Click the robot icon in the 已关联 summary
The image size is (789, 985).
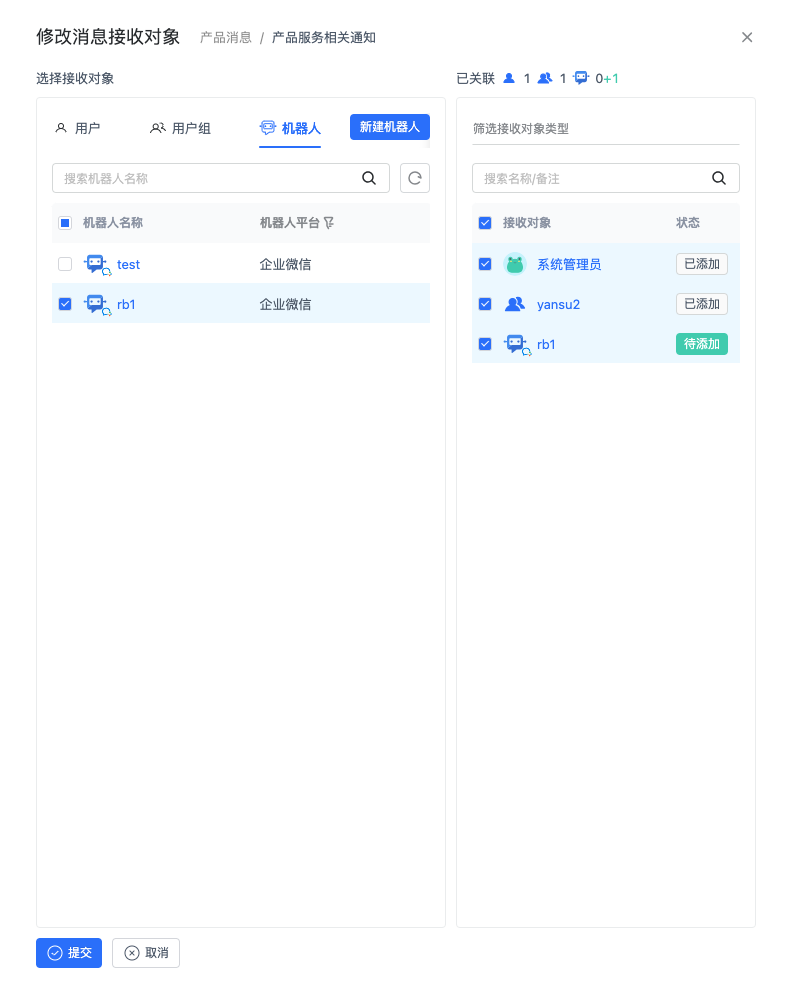[582, 78]
